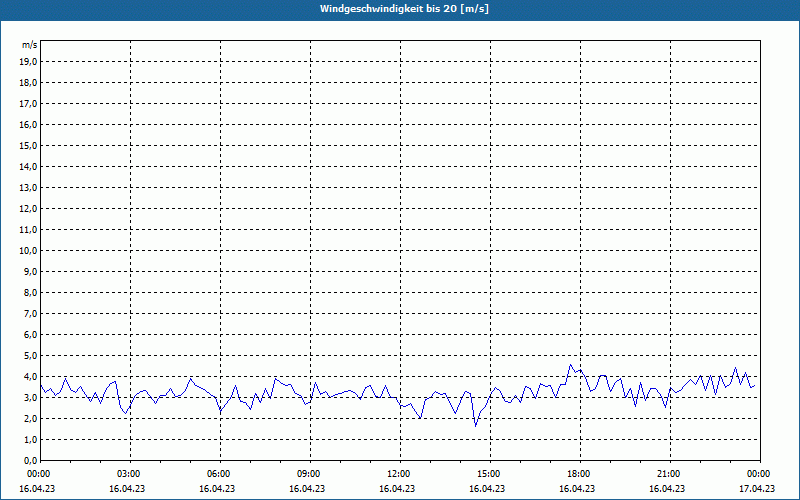The width and height of the screenshot is (800, 500).
Task: Select the 09:00 time axis label
Action: tap(308, 474)
